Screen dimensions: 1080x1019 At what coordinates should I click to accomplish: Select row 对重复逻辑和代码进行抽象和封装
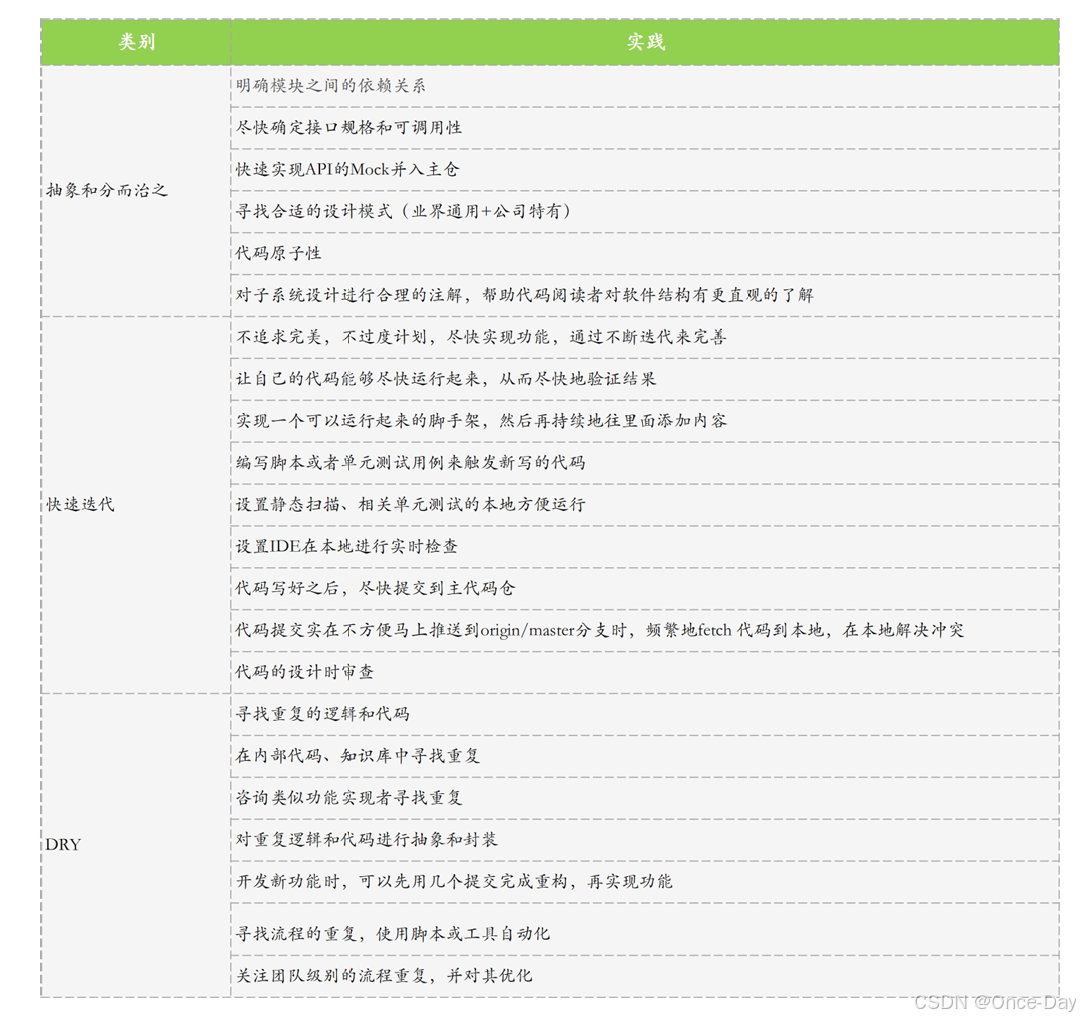(x=645, y=840)
